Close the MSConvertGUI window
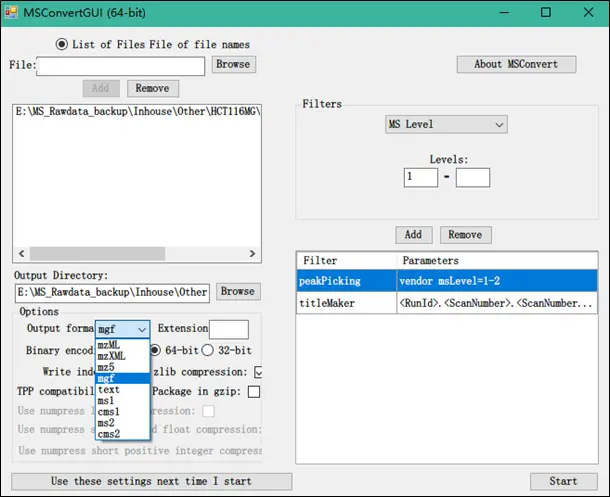This screenshot has width=610, height=497. coord(589,13)
